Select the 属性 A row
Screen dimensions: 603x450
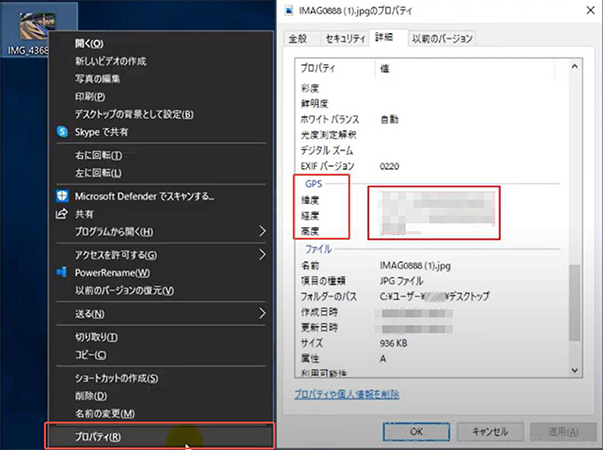tap(431, 358)
